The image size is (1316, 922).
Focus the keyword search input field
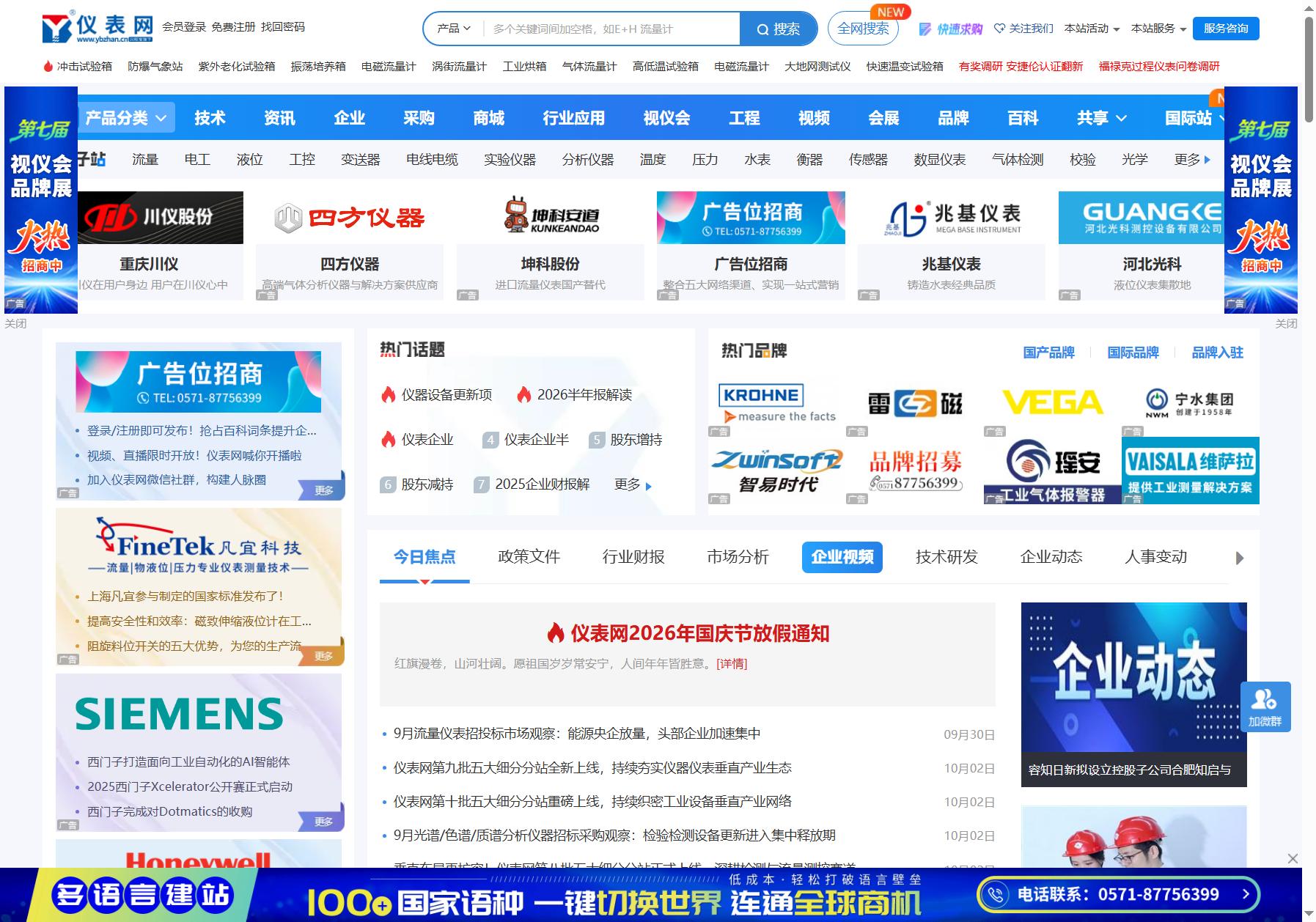coord(612,29)
